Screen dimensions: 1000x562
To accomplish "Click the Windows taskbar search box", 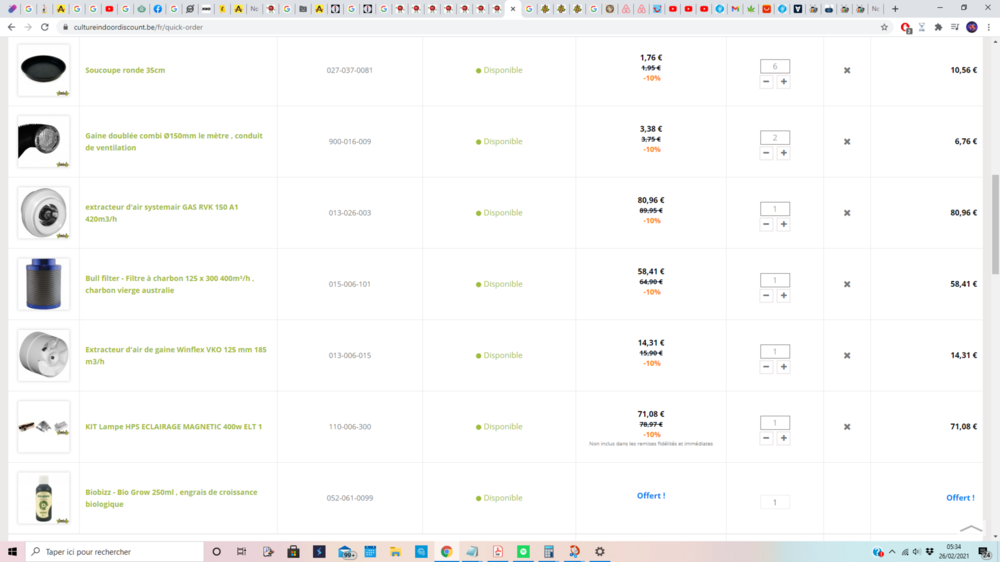I will (115, 552).
